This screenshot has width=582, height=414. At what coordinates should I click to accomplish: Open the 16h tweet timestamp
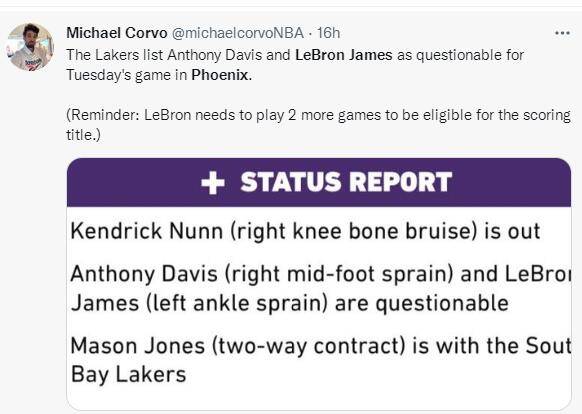tap(328, 33)
